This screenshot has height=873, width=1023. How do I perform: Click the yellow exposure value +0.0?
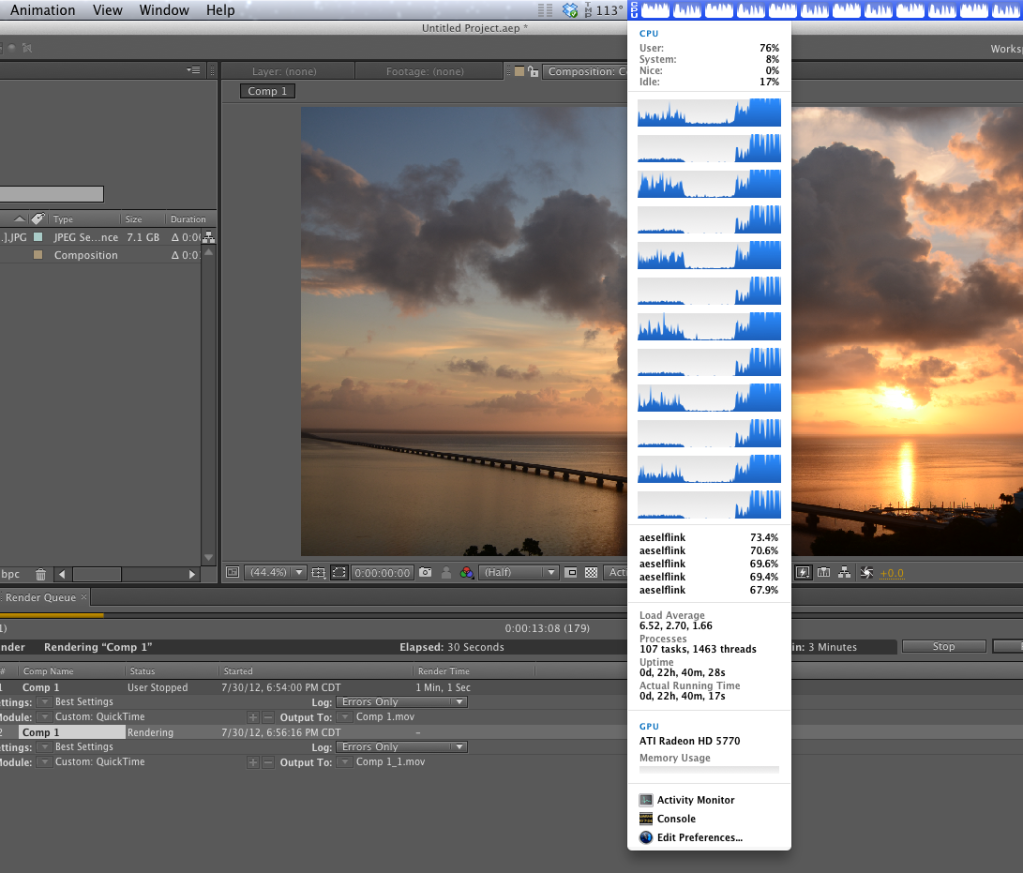(x=890, y=573)
